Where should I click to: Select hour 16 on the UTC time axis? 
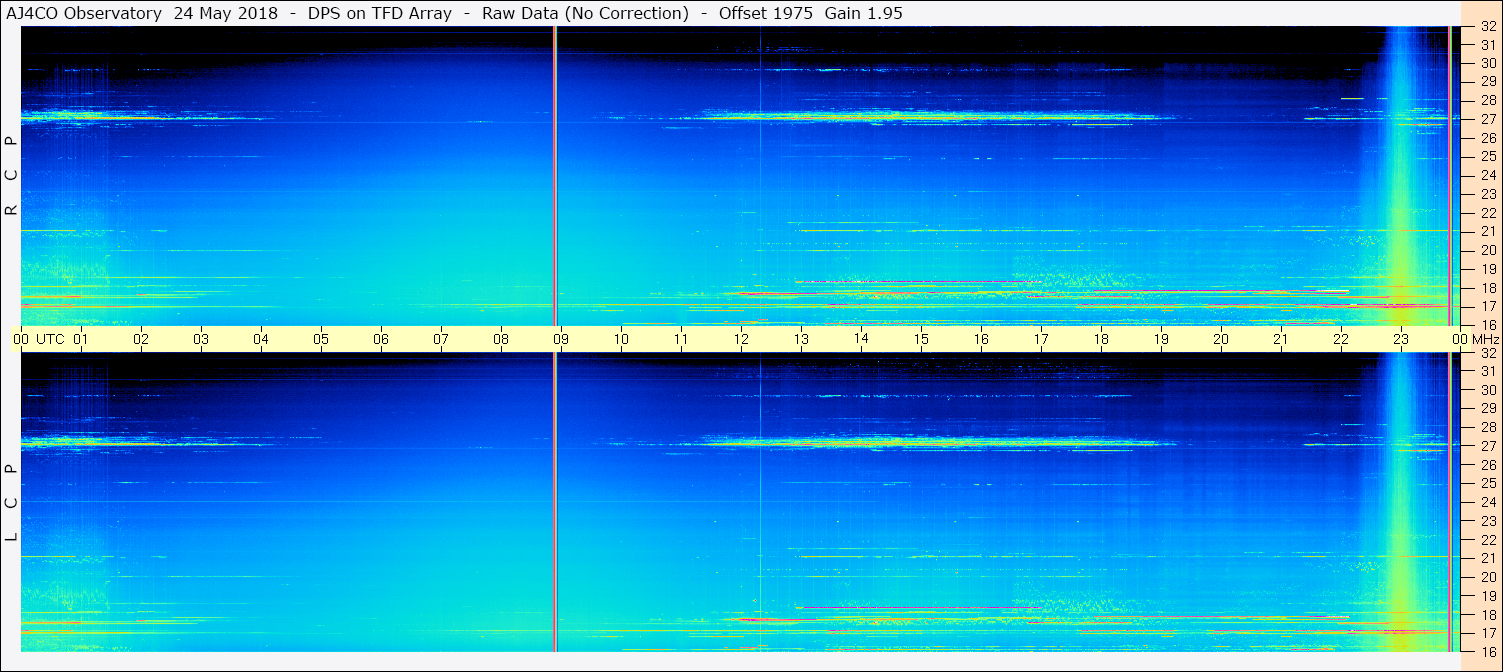pyautogui.click(x=981, y=339)
